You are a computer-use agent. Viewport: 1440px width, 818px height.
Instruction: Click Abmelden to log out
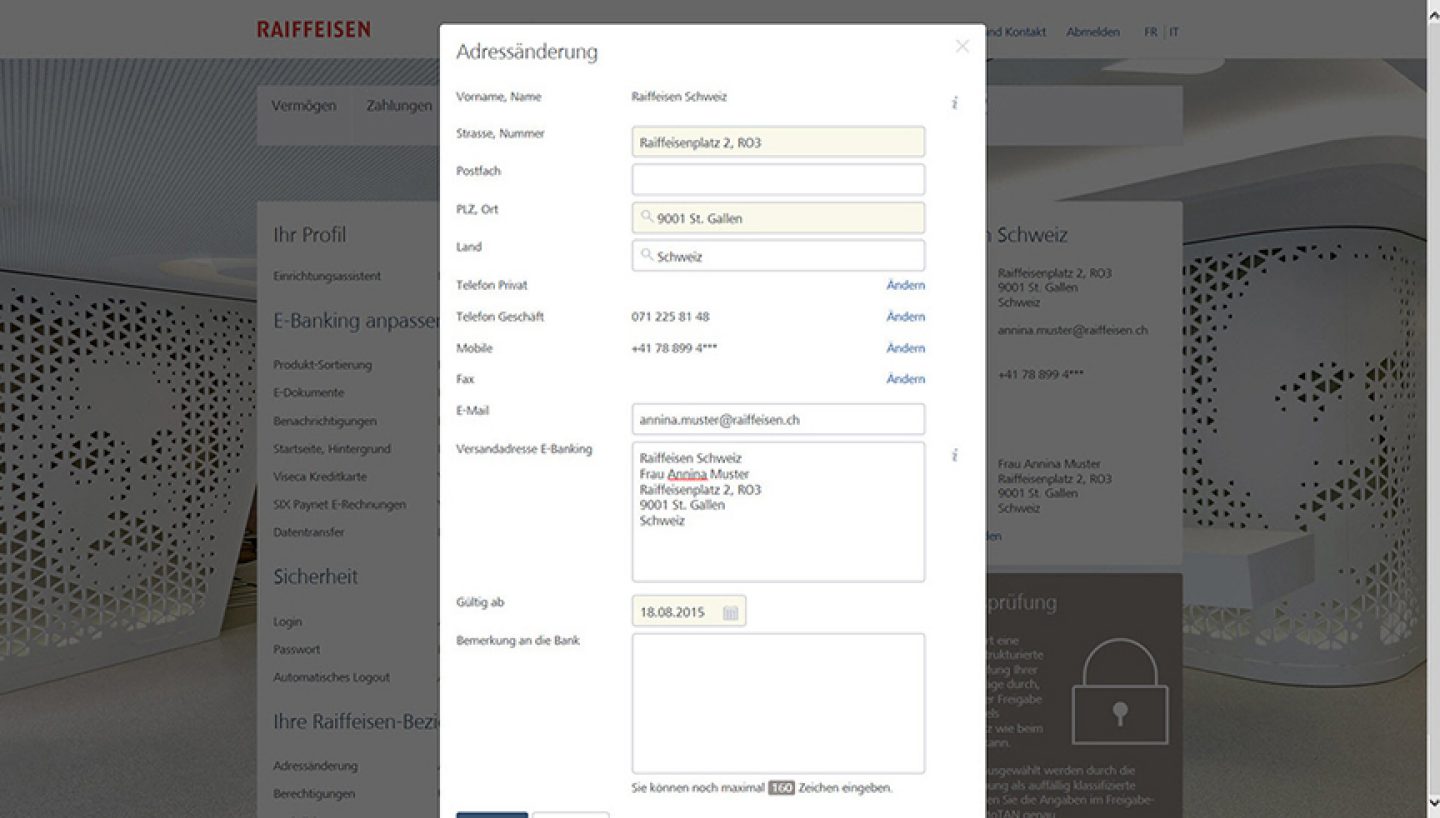point(1093,32)
